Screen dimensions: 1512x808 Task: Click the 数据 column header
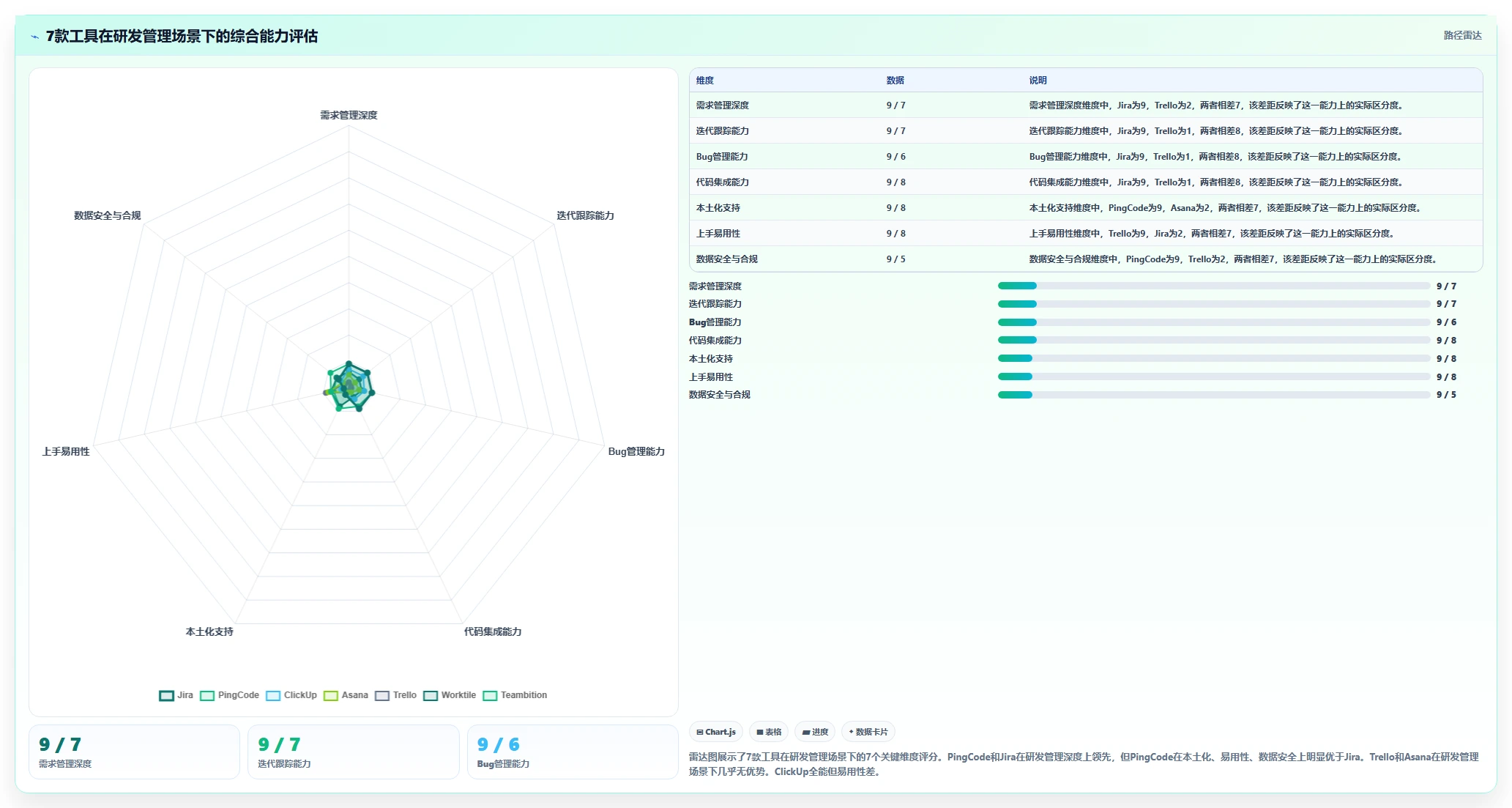coord(895,81)
